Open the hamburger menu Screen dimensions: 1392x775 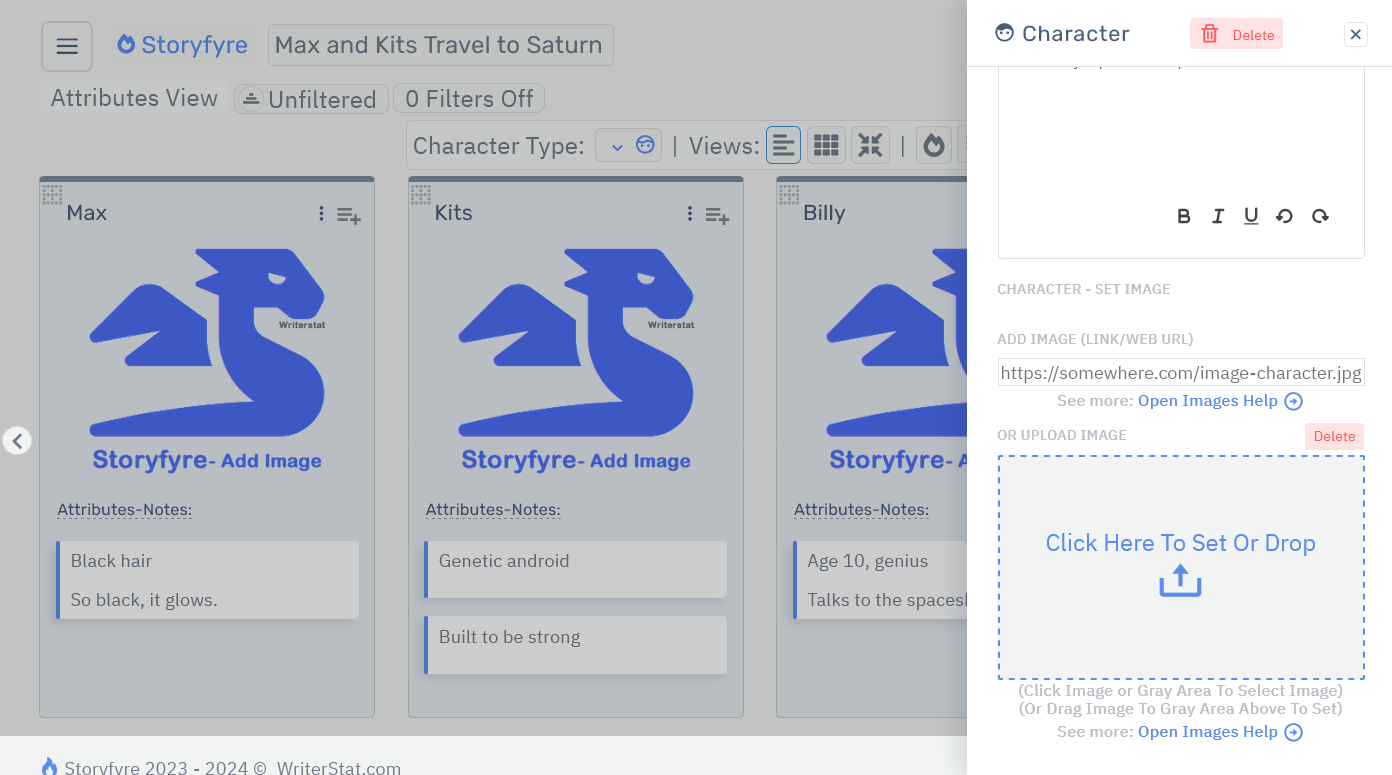click(66, 45)
